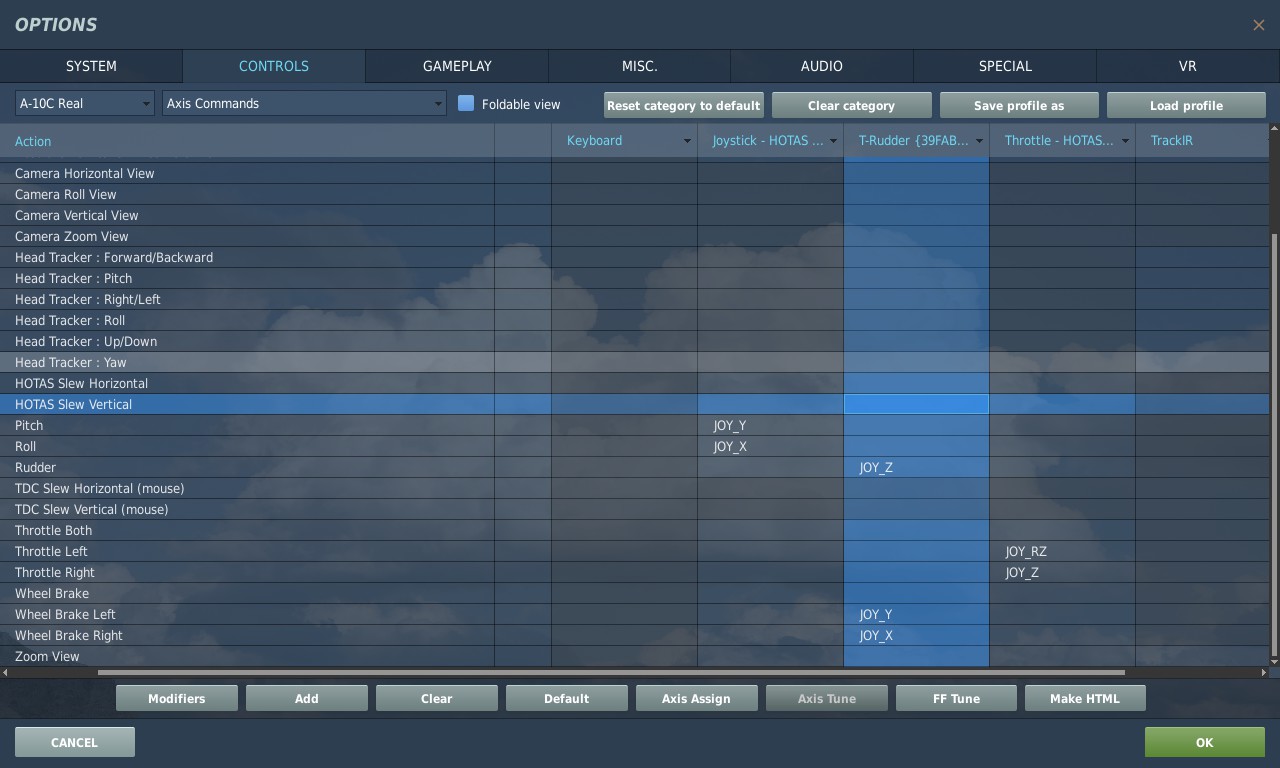Close the Options window with X

tap(1258, 25)
